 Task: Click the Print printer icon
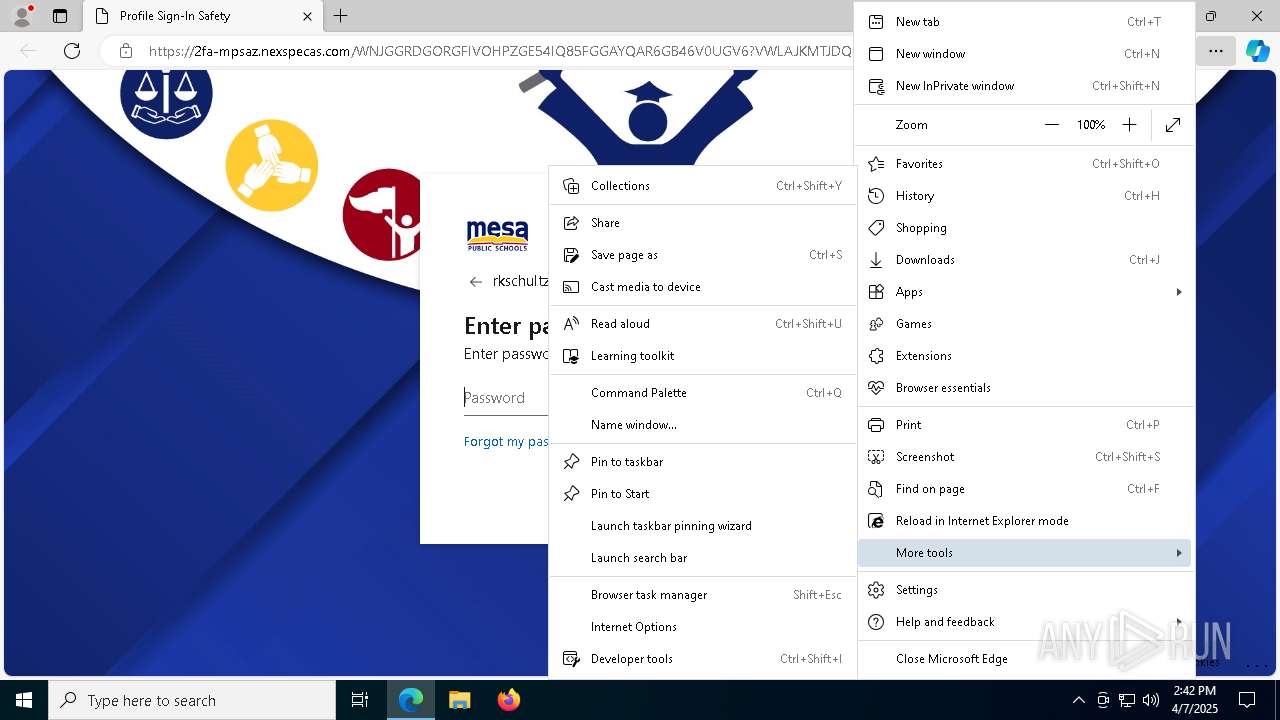click(x=876, y=425)
